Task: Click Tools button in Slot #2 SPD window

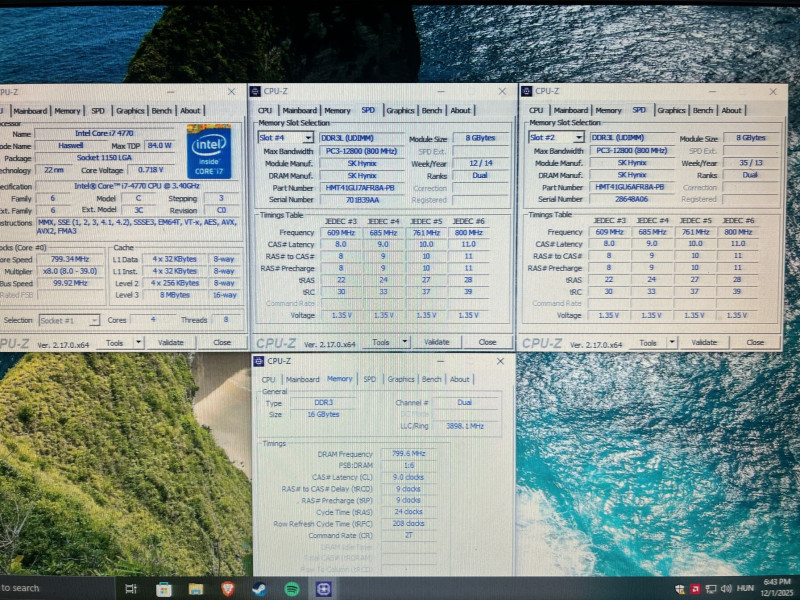Action: tap(648, 342)
